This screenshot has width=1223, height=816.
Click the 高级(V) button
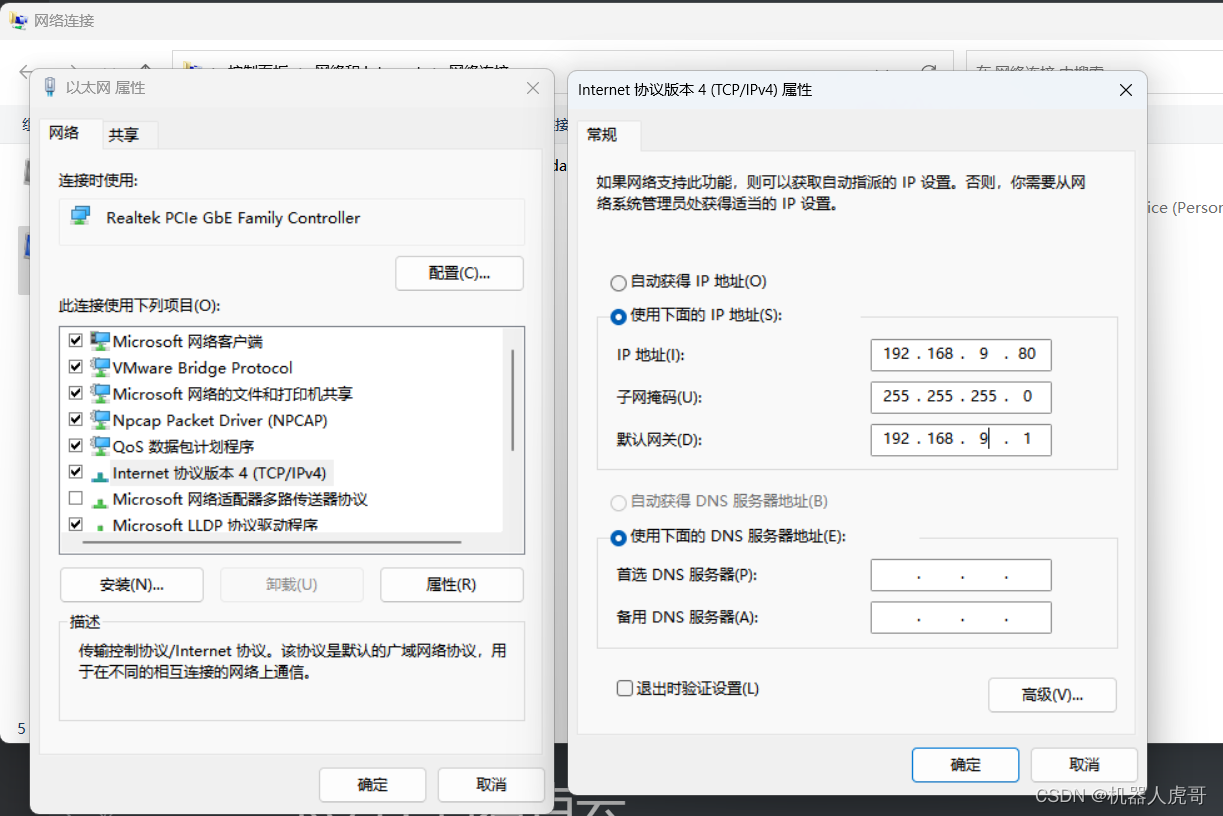point(1052,694)
